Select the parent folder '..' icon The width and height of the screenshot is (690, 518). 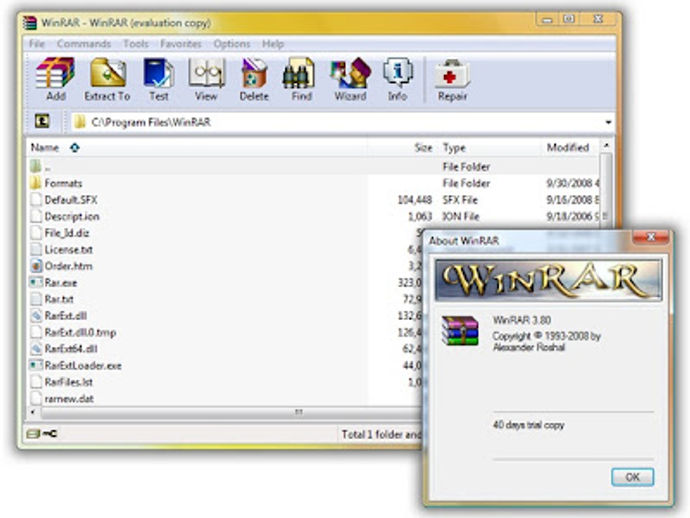click(x=36, y=166)
